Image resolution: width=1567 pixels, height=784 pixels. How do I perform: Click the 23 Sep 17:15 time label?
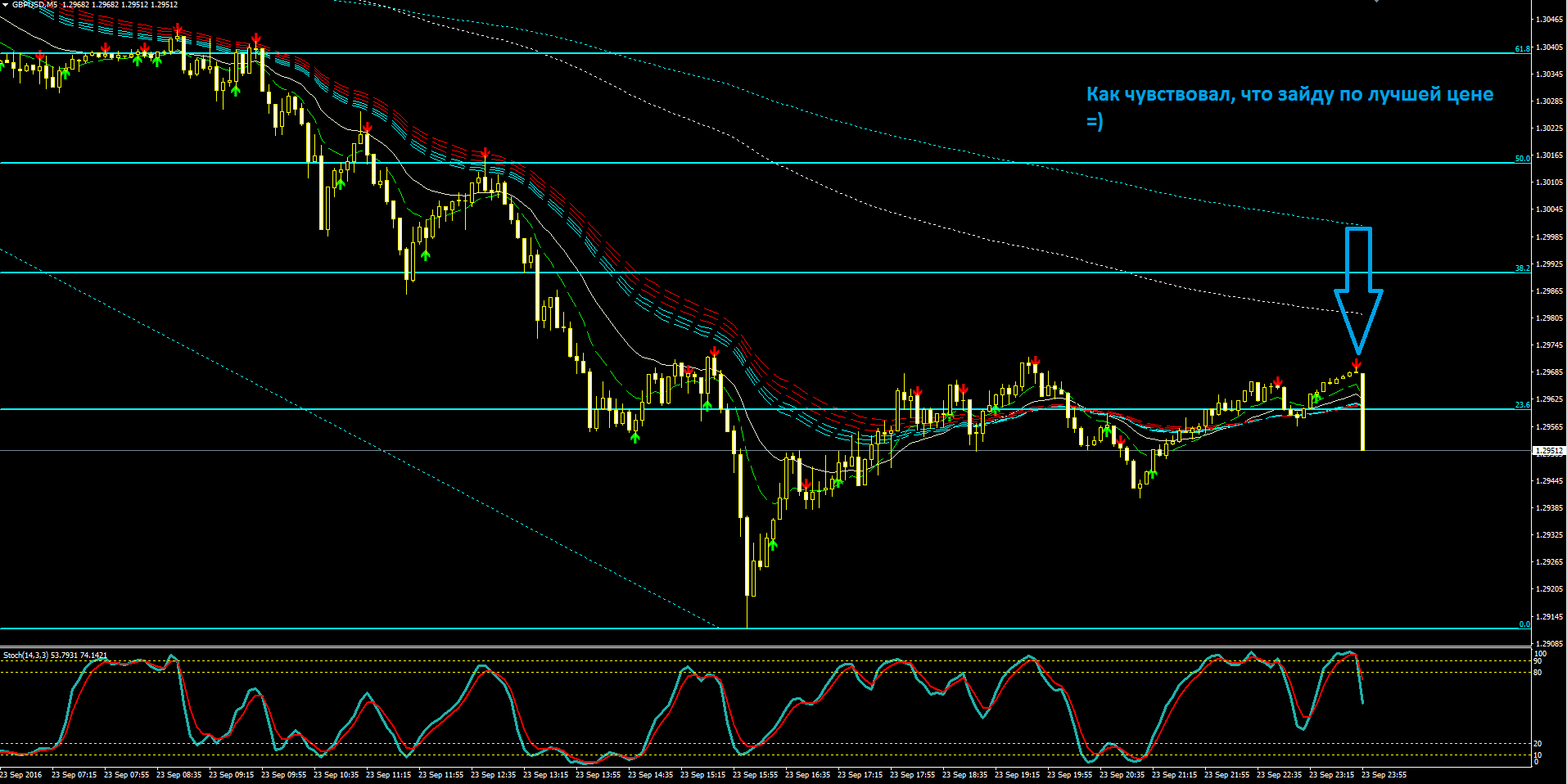860,775
